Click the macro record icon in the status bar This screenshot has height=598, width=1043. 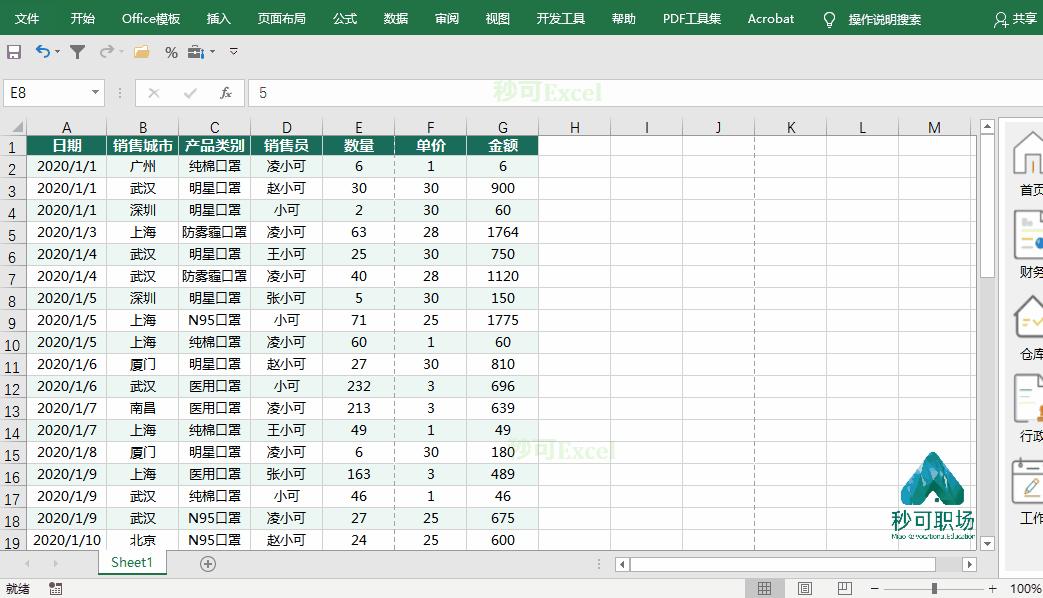[x=54, y=588]
